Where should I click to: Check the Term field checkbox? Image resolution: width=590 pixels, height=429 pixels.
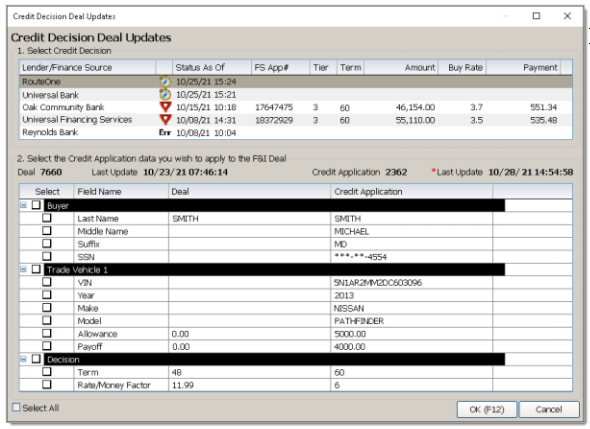tap(47, 372)
